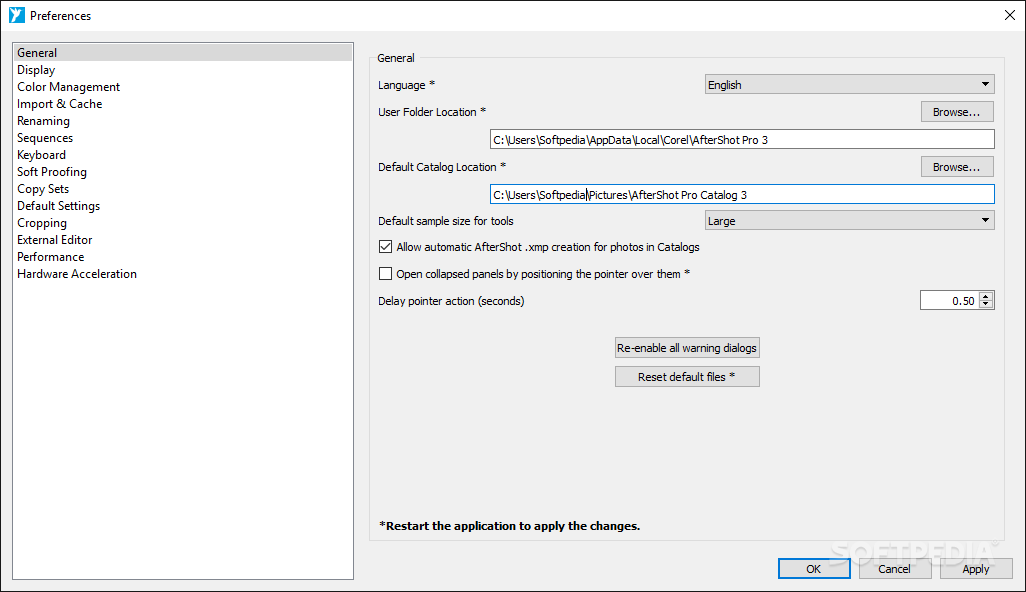Click into User Folder Location path field
This screenshot has width=1026, height=592.
coord(742,139)
